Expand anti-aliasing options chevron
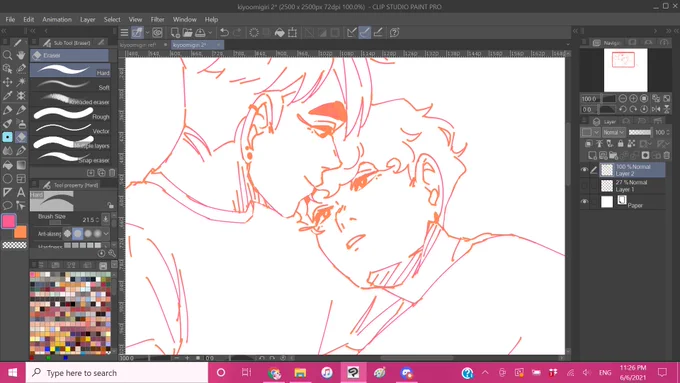The width and height of the screenshot is (680, 383). tap(106, 233)
